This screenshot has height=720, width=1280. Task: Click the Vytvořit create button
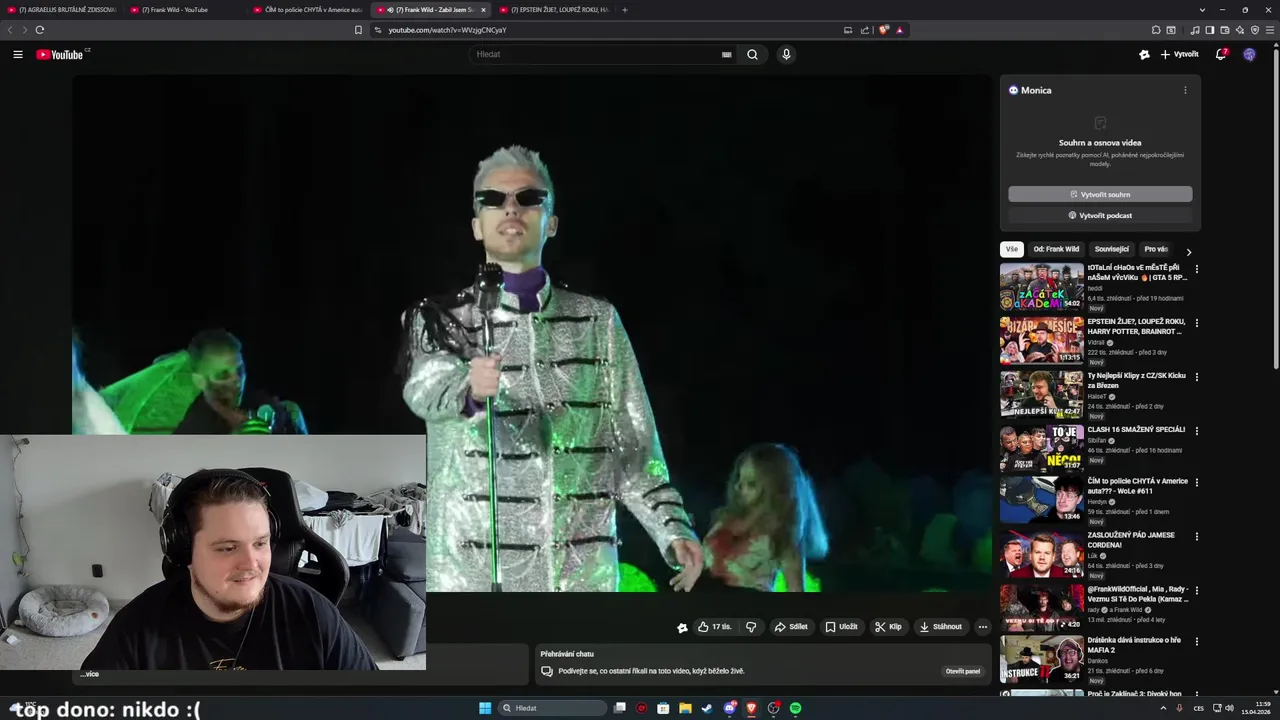point(1179,54)
